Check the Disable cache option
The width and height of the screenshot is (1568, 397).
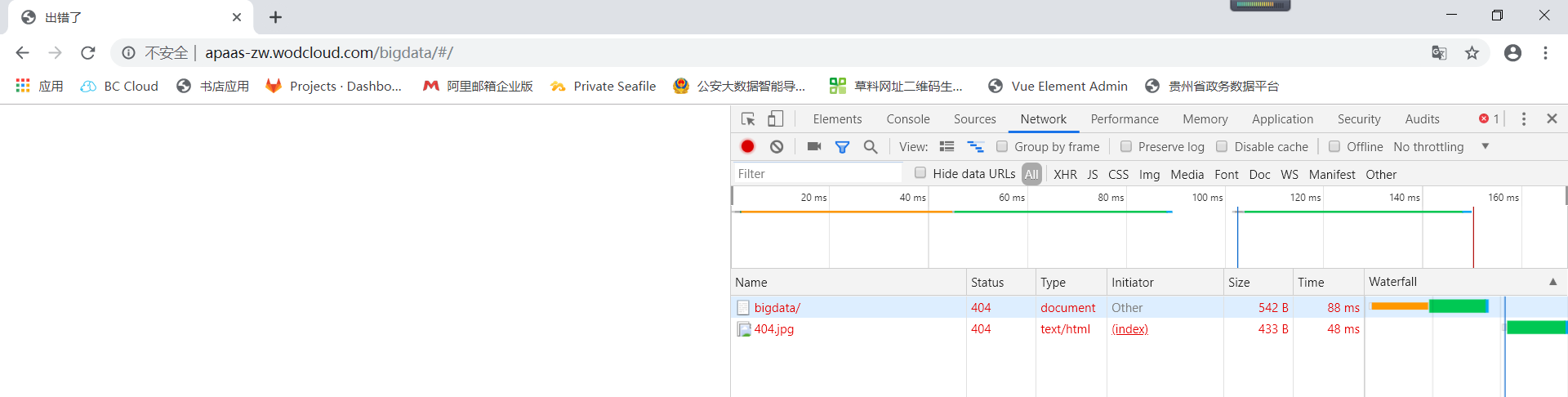click(1222, 147)
